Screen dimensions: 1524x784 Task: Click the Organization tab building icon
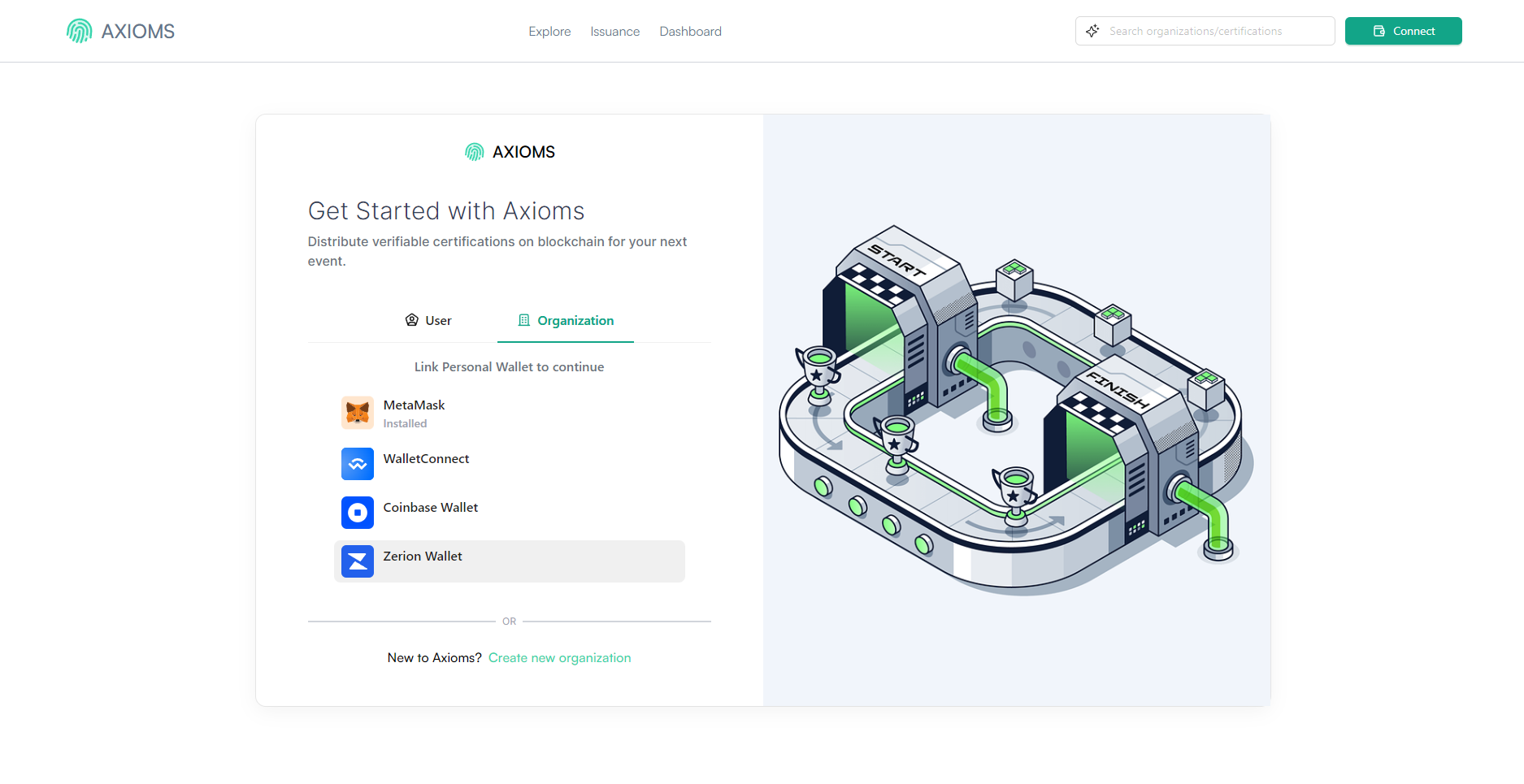[524, 320]
